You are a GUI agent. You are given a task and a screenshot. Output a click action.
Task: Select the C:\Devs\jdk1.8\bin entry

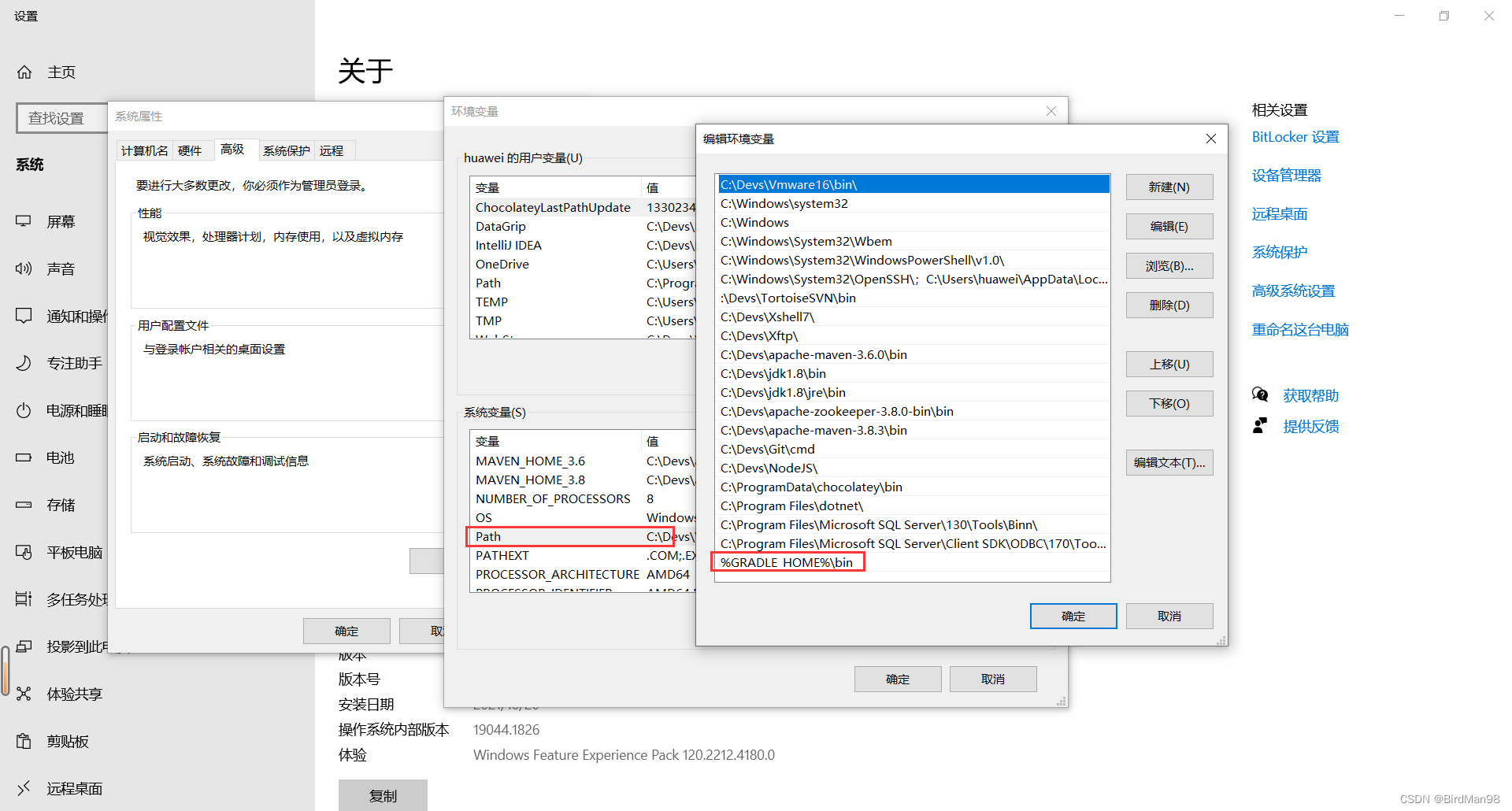point(913,373)
